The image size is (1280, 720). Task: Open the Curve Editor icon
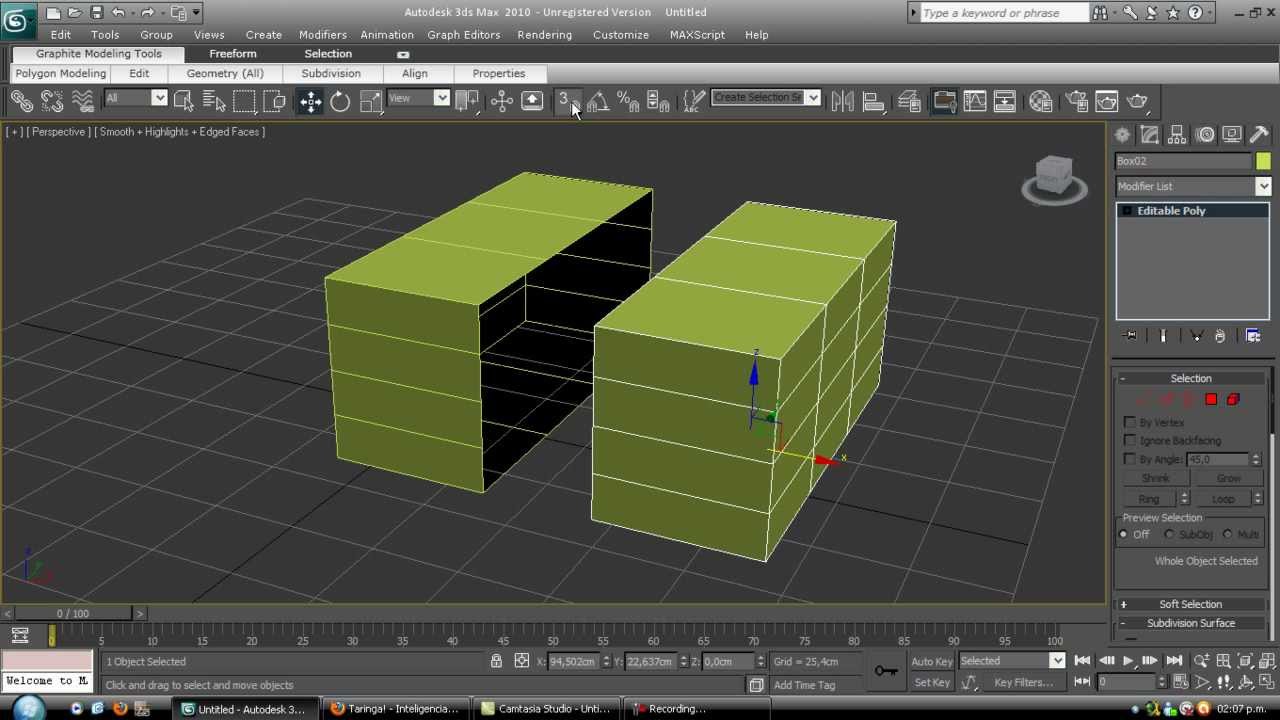974,101
